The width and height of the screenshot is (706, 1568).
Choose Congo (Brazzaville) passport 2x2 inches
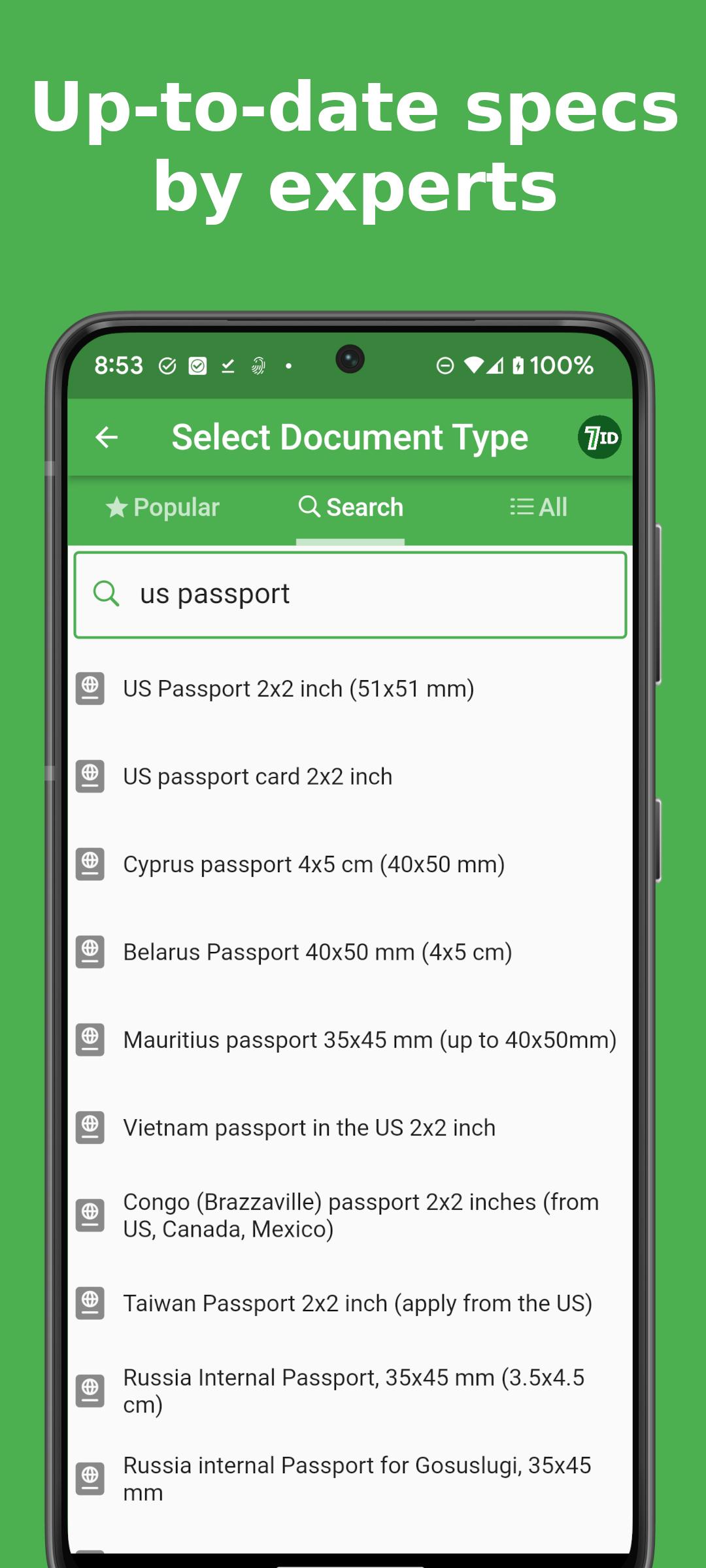[350, 1215]
